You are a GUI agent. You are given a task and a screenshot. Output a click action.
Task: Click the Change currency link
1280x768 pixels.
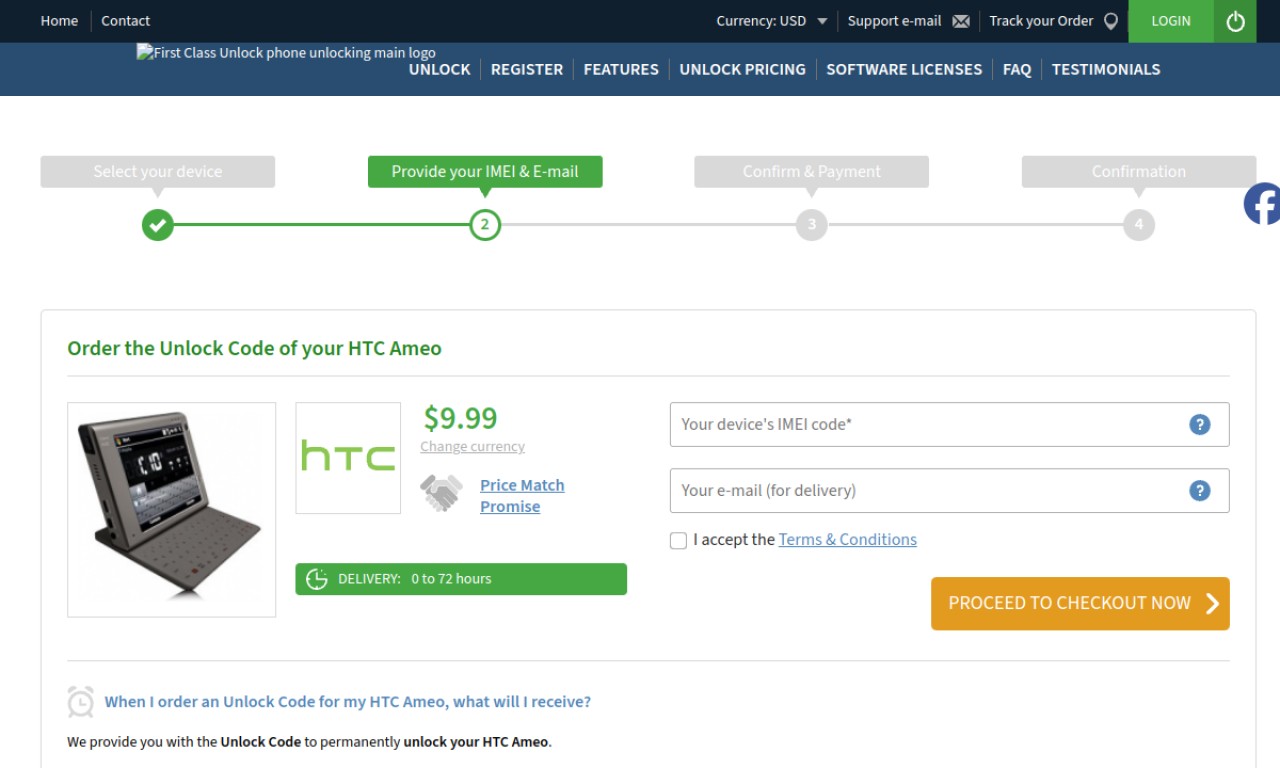tap(472, 447)
